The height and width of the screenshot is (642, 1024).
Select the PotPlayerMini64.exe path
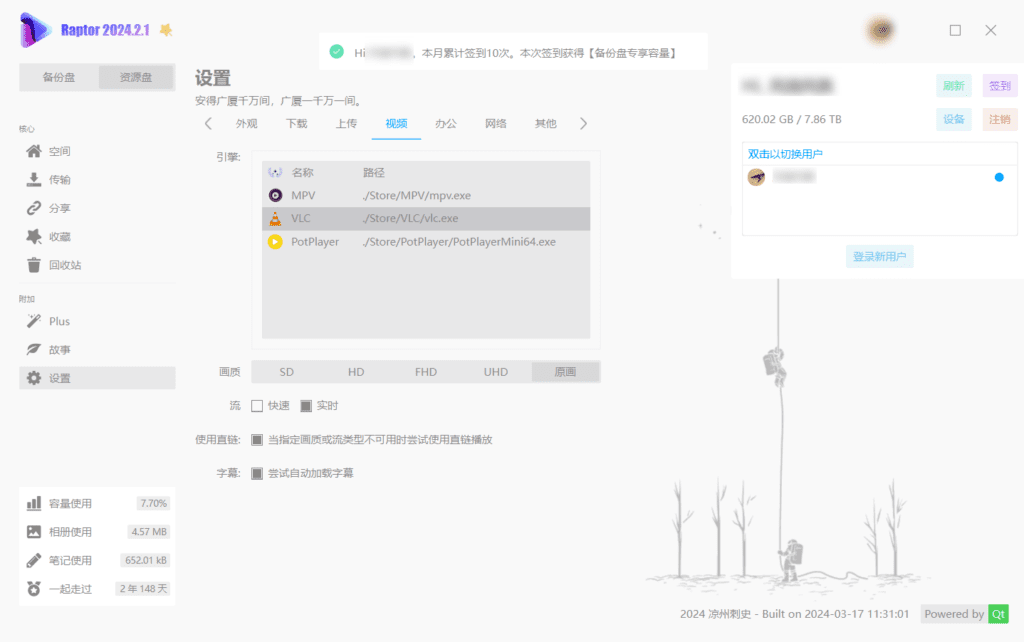point(459,242)
